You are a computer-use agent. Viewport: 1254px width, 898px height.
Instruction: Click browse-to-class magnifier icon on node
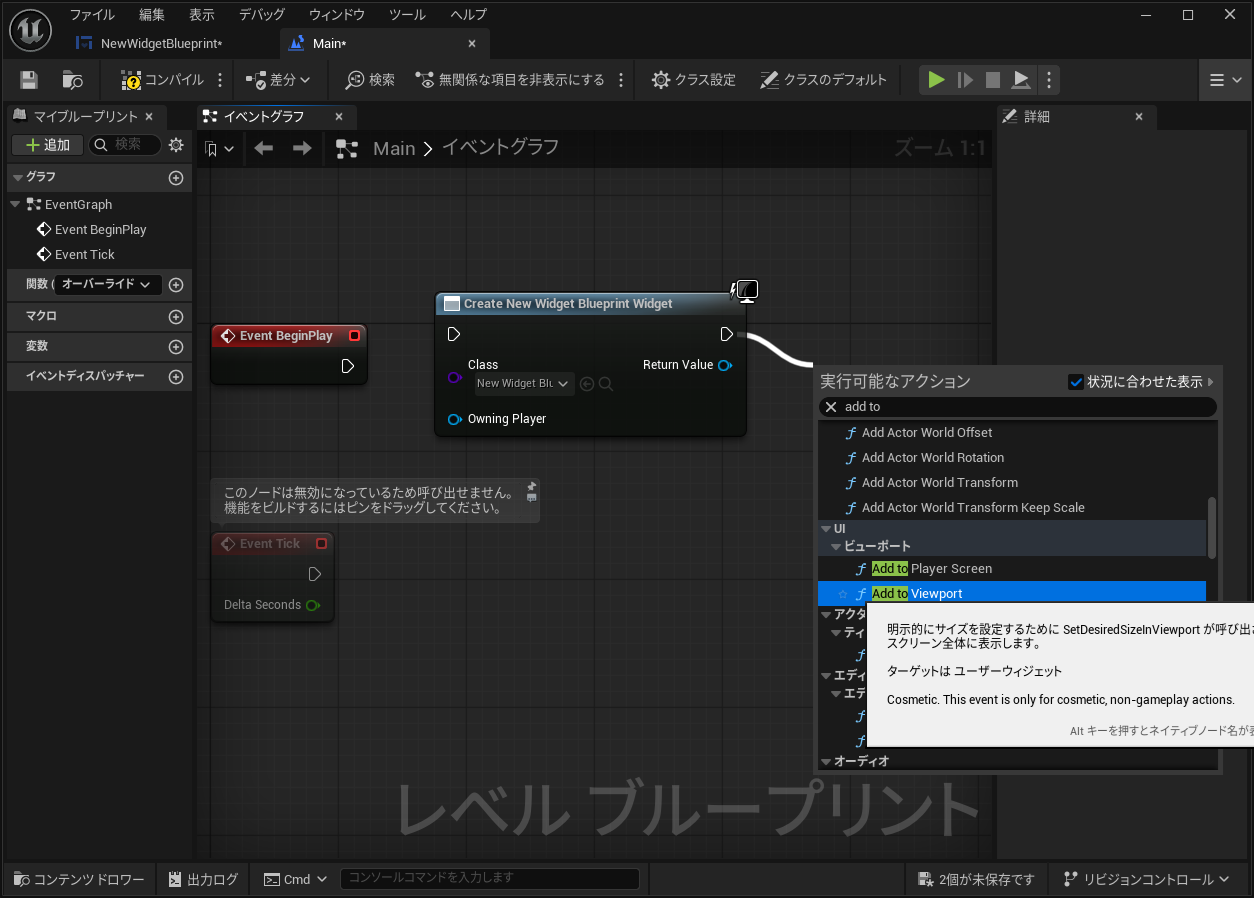pos(606,384)
